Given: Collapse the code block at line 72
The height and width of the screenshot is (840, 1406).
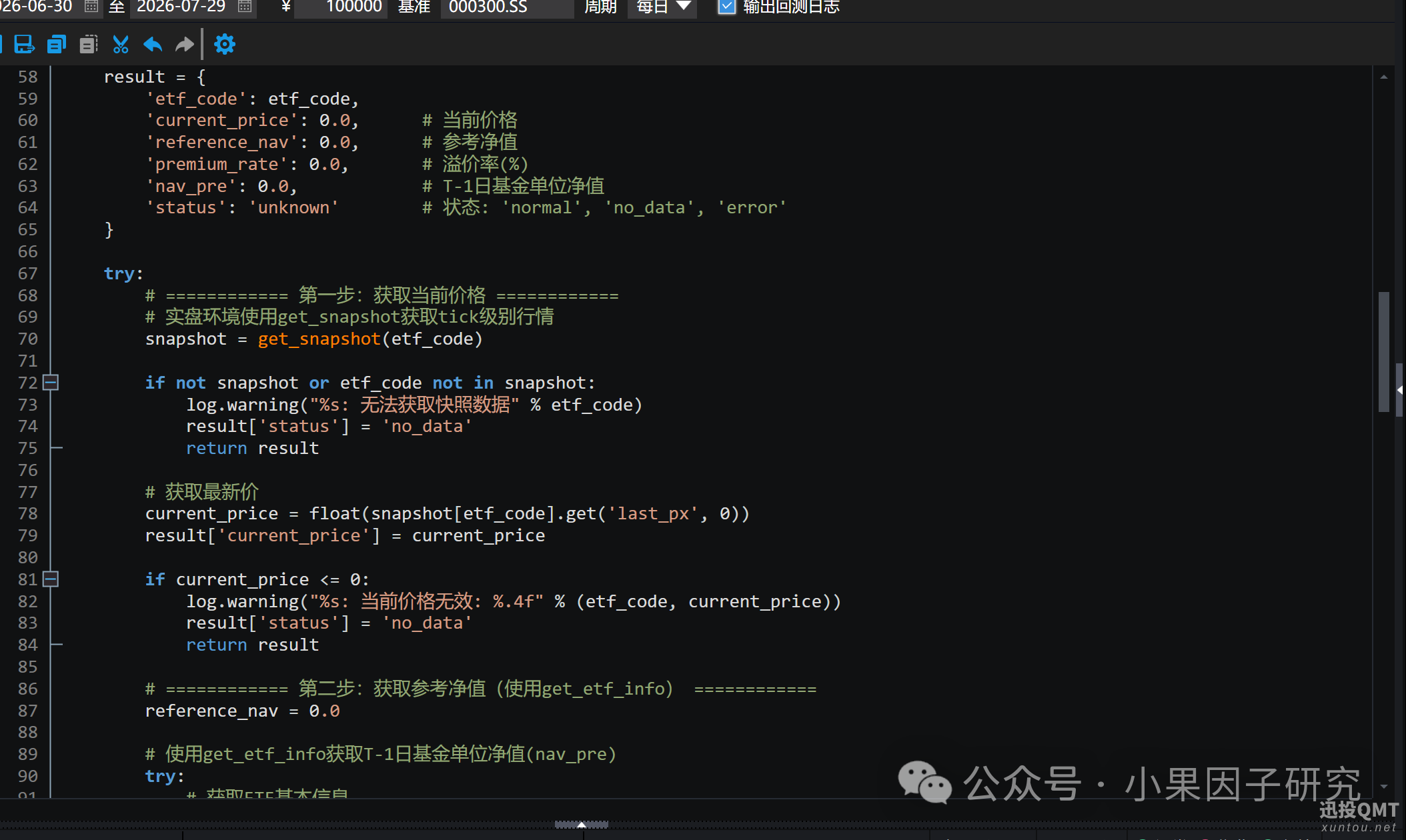Looking at the screenshot, I should point(51,383).
